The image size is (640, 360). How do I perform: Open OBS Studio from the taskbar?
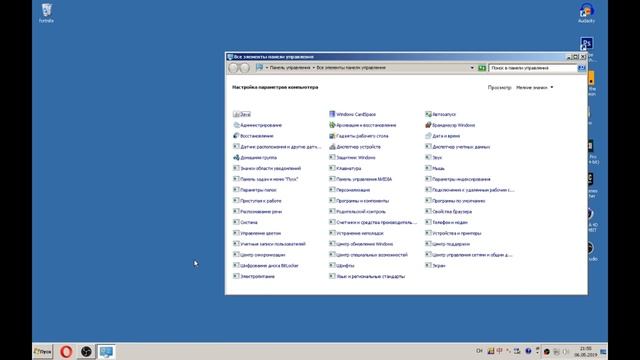point(86,351)
